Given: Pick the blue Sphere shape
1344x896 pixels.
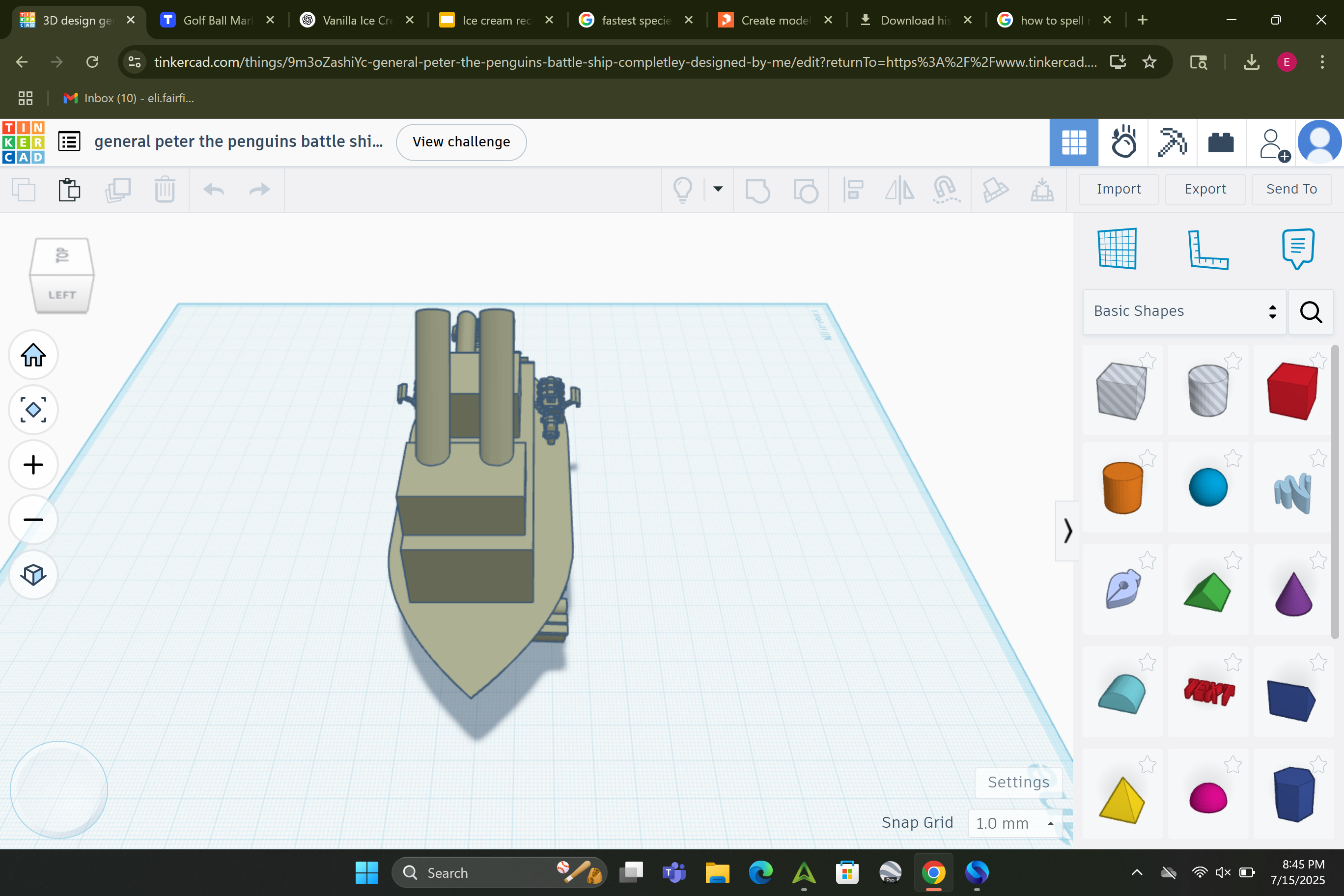Looking at the screenshot, I should tap(1208, 487).
